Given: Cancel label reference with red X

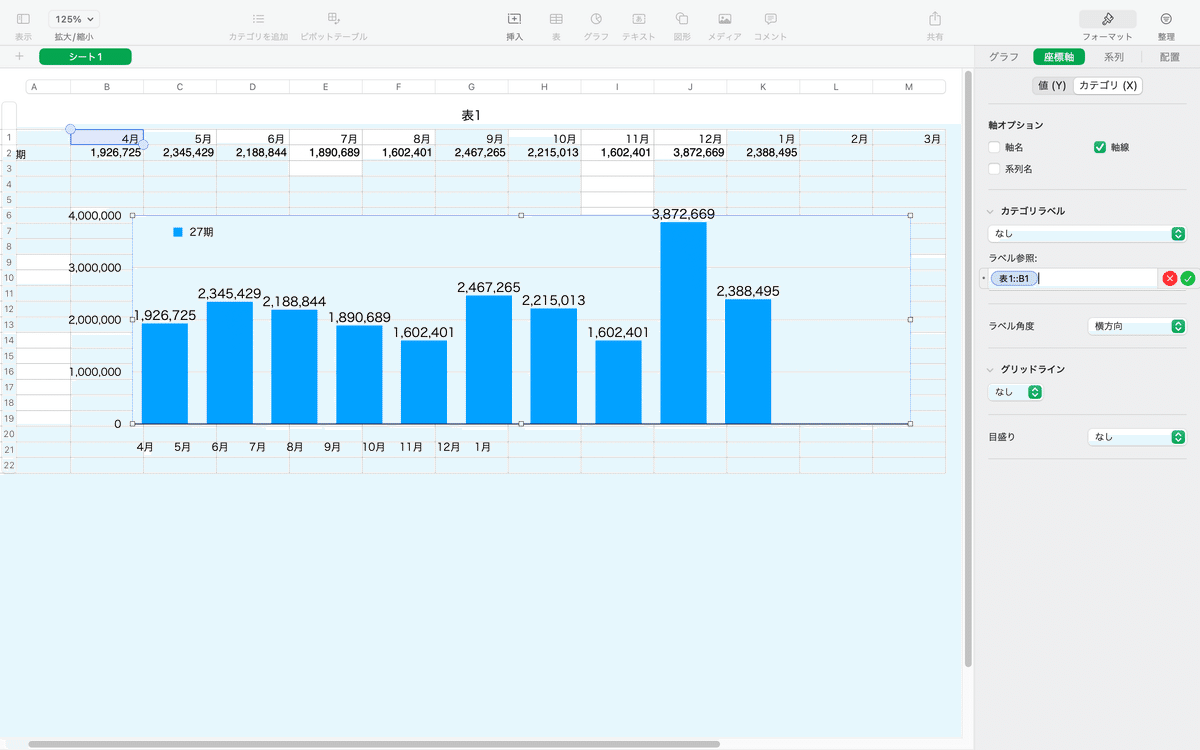Looking at the screenshot, I should click(x=1170, y=279).
